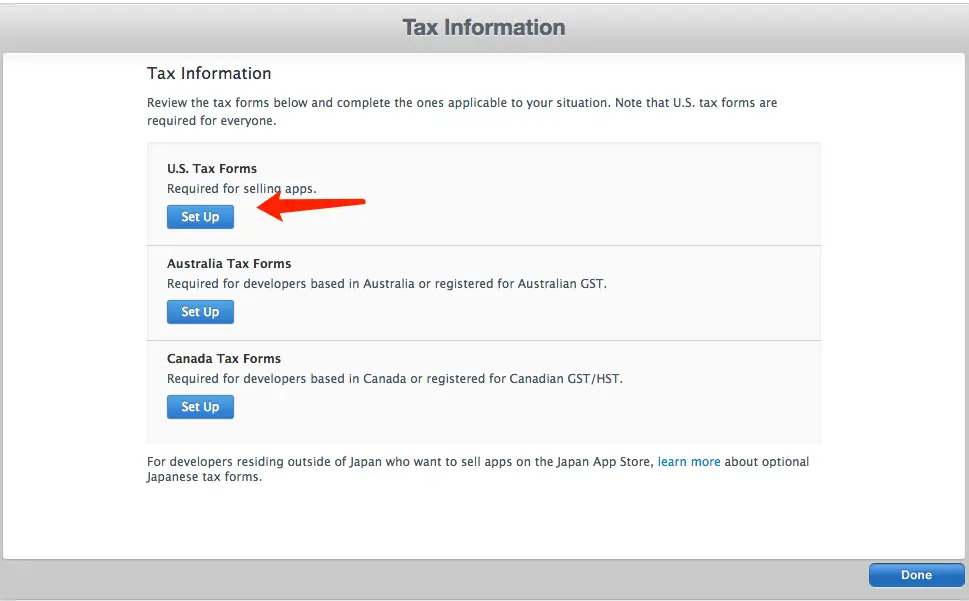Select the Australia Tax Forms heading
The height and width of the screenshot is (601, 969).
point(229,264)
